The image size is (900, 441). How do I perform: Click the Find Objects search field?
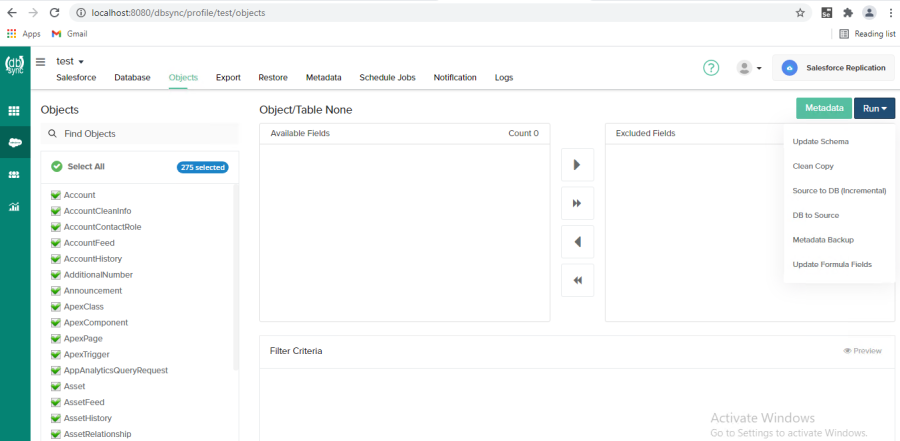tap(140, 133)
